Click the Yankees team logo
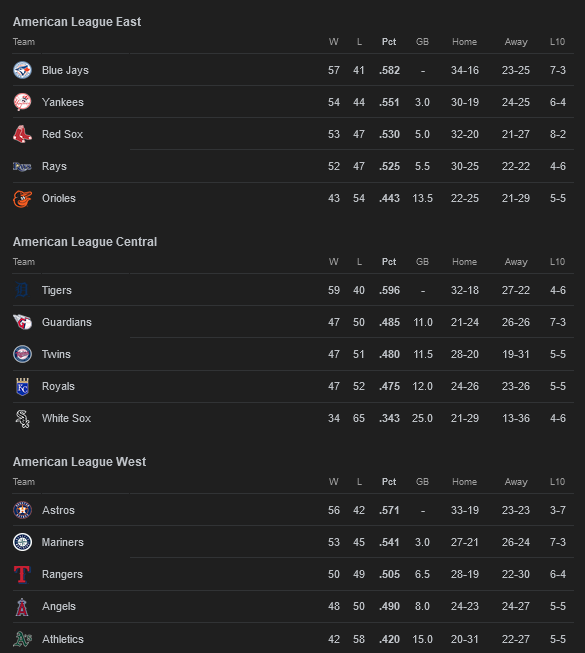 22,102
